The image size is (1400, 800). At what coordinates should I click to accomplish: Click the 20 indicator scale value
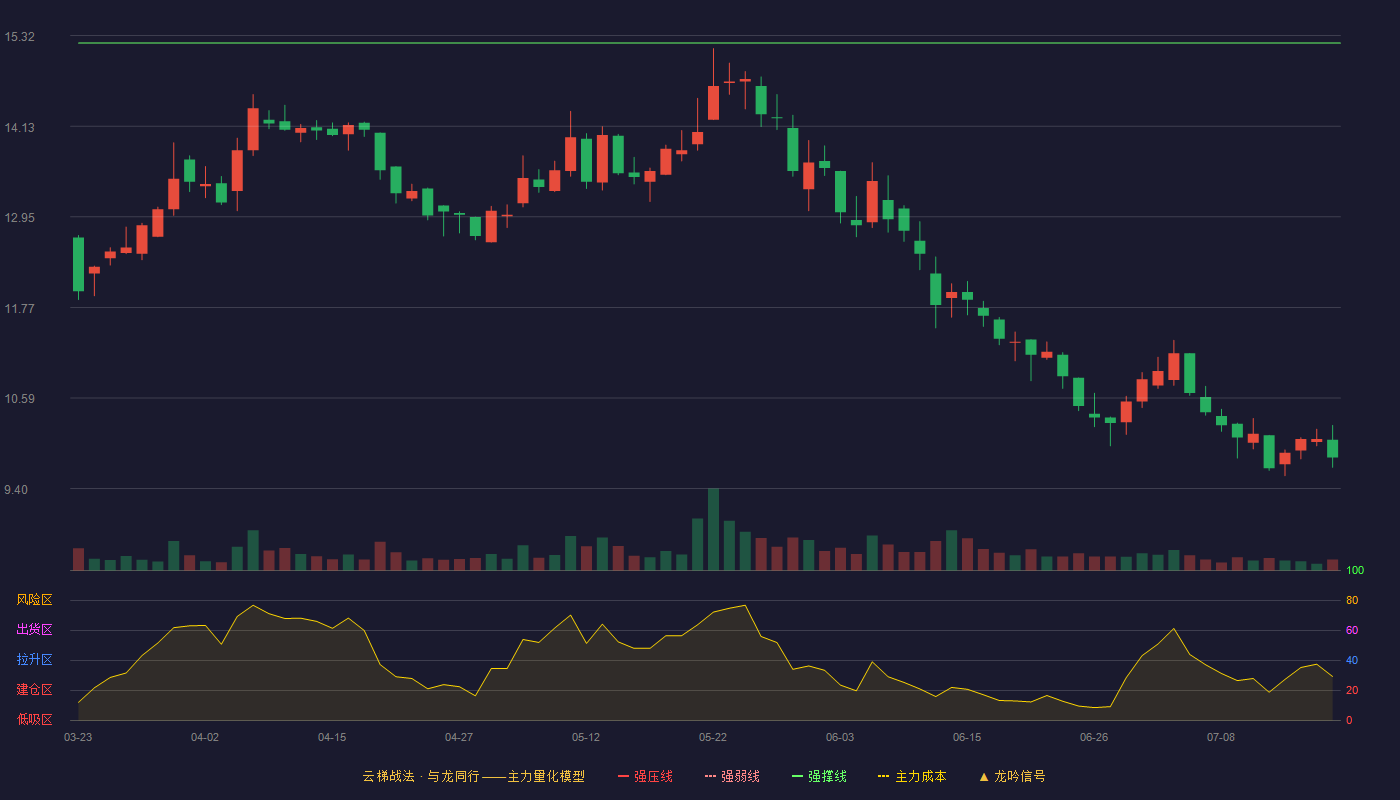pyautogui.click(x=1352, y=691)
